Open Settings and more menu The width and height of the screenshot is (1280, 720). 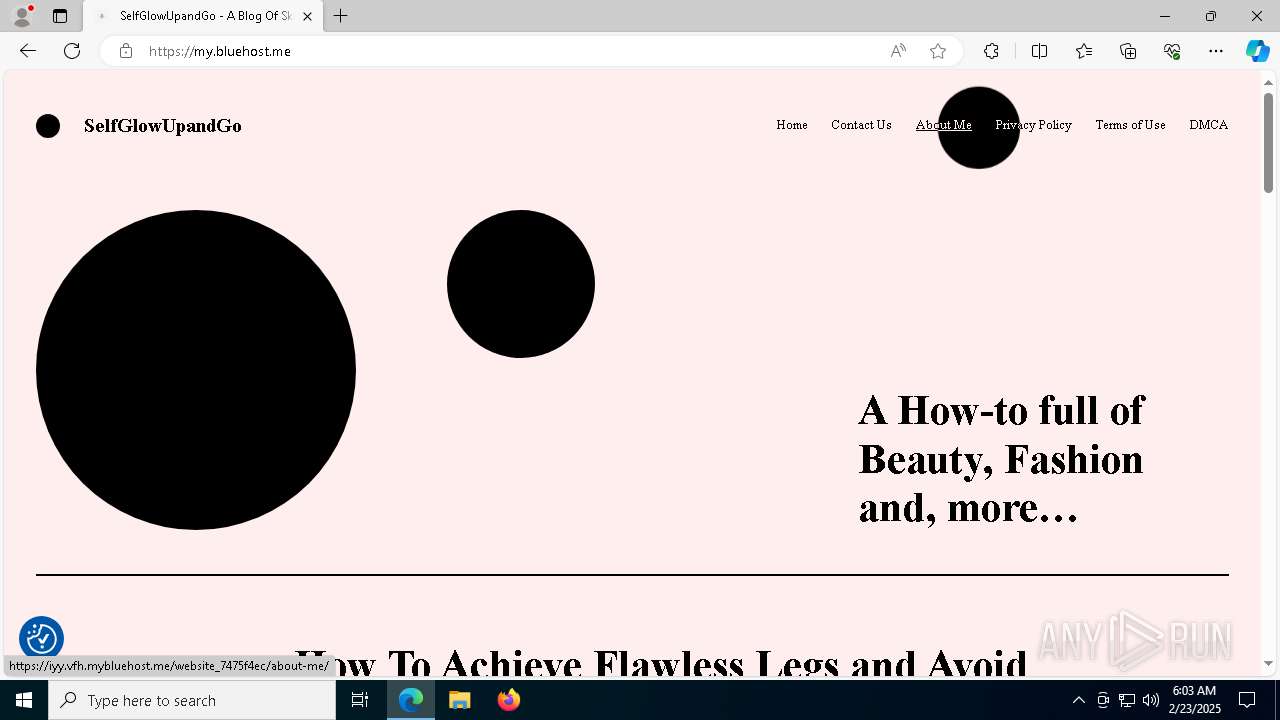tap(1216, 51)
